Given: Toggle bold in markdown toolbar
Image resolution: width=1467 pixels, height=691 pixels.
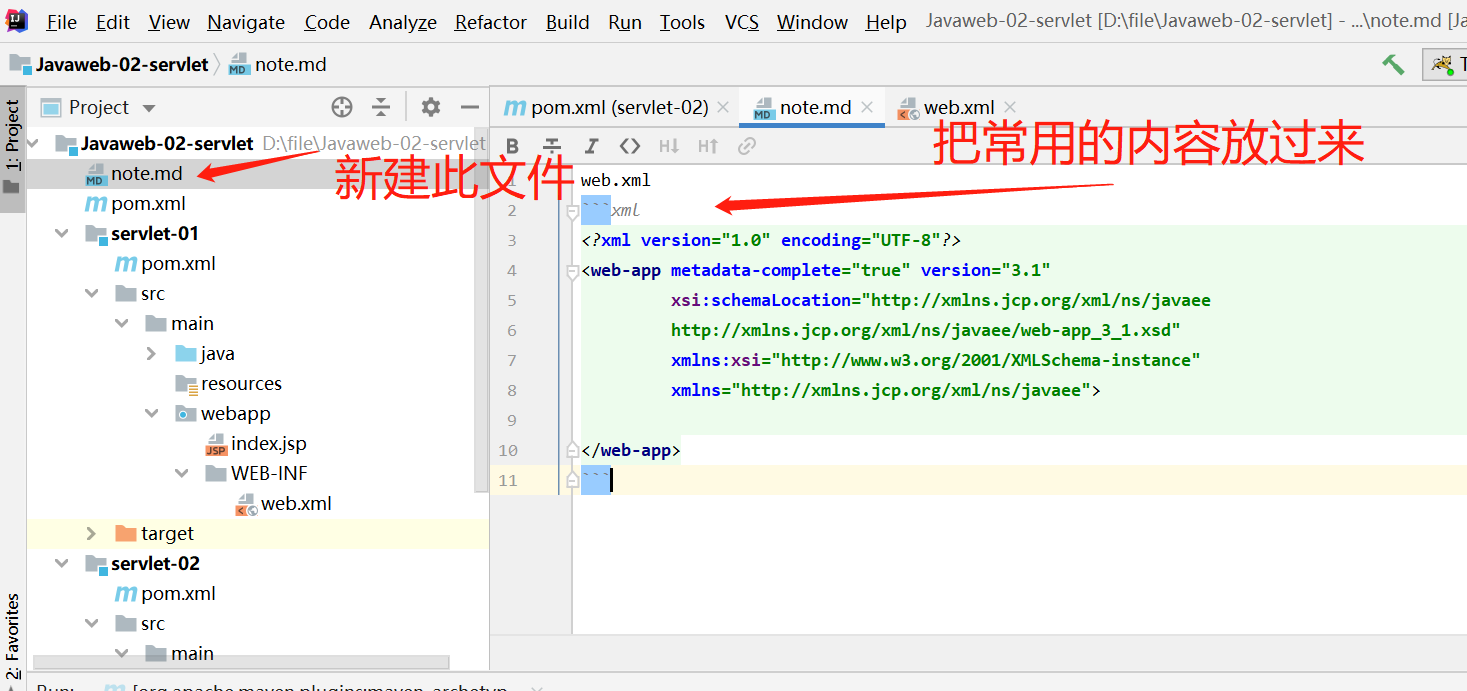Looking at the screenshot, I should (x=513, y=146).
